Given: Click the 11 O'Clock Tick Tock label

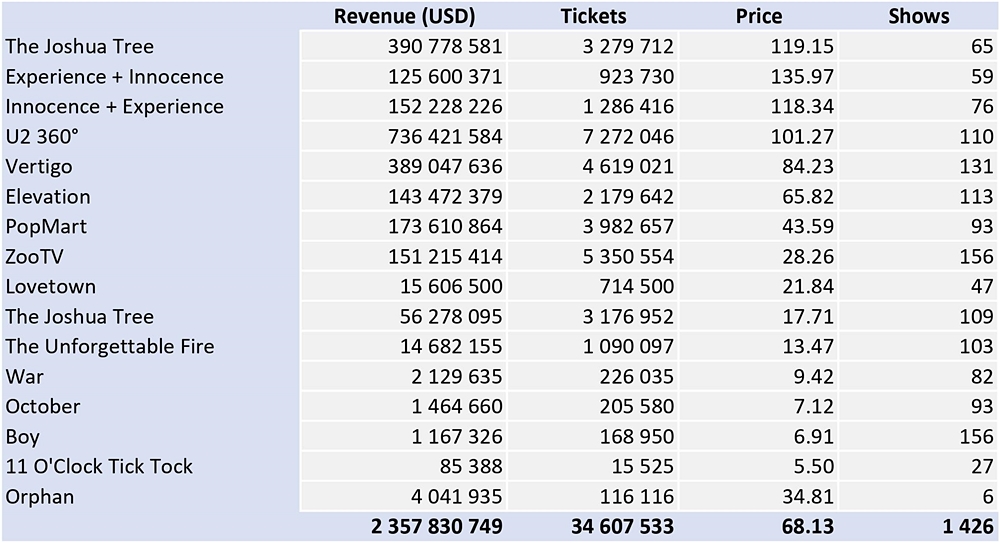Looking at the screenshot, I should 99,466.
